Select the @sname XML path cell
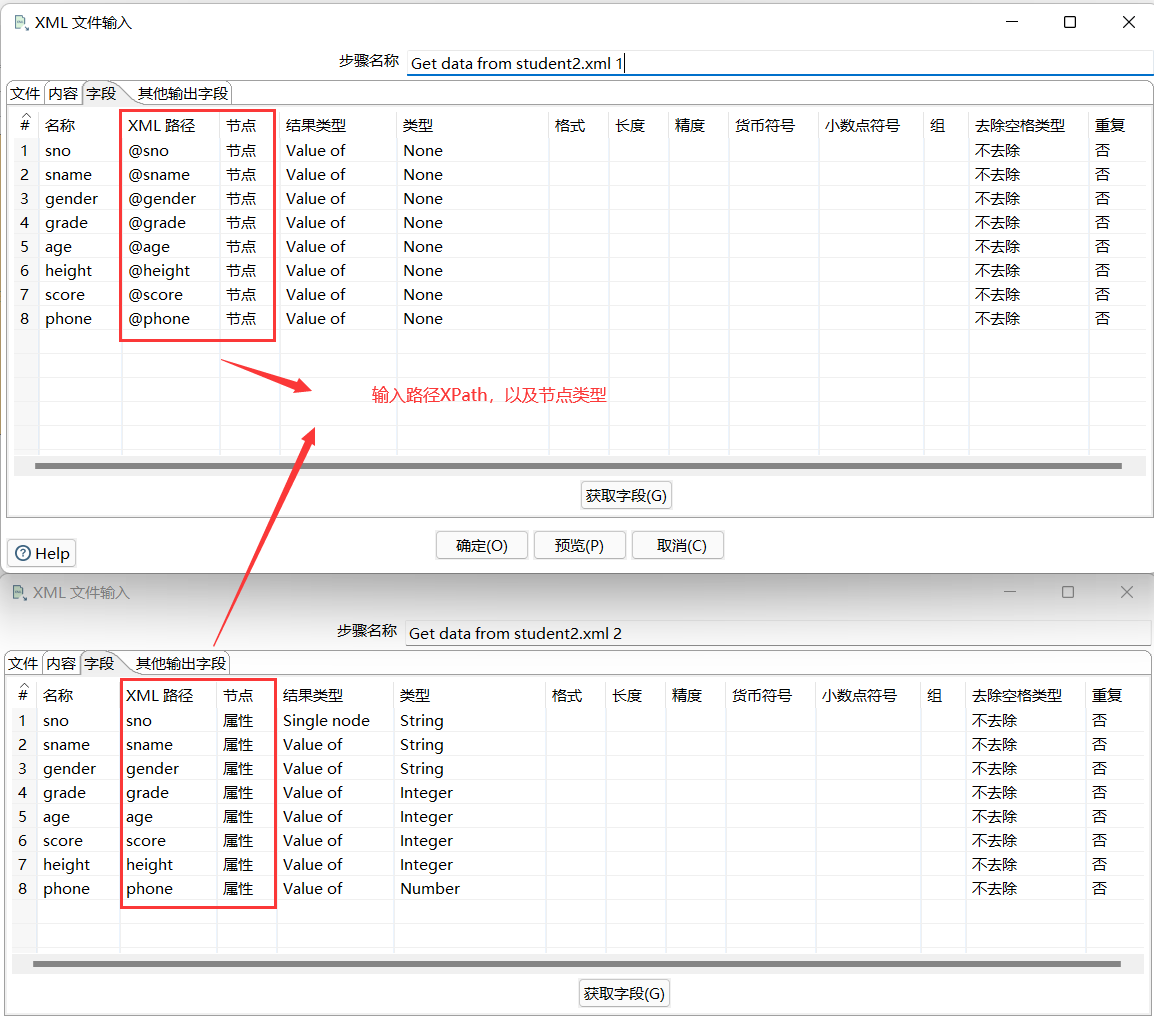 coord(171,174)
